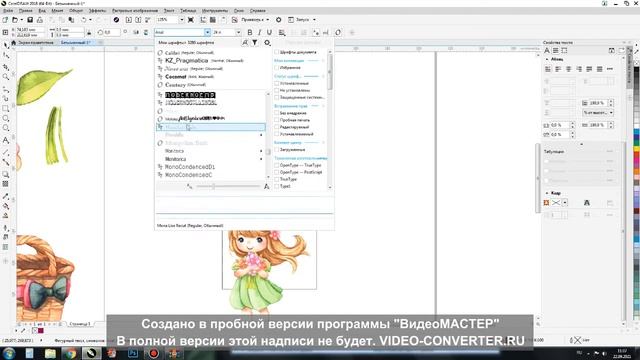Check the 'Не установлены' checkbox
The image size is (640, 360).
277,90
